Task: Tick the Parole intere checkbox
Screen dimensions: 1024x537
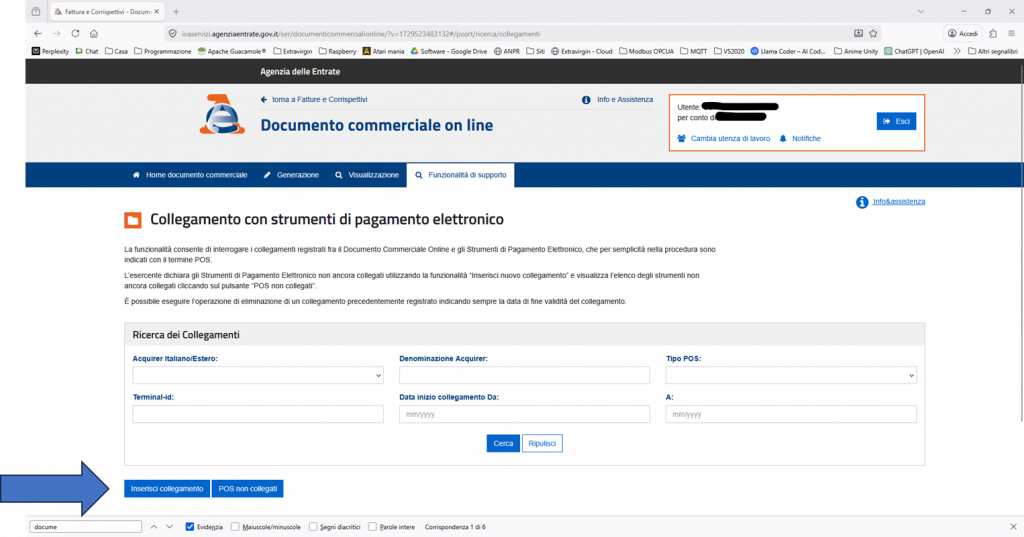Action: [x=373, y=526]
